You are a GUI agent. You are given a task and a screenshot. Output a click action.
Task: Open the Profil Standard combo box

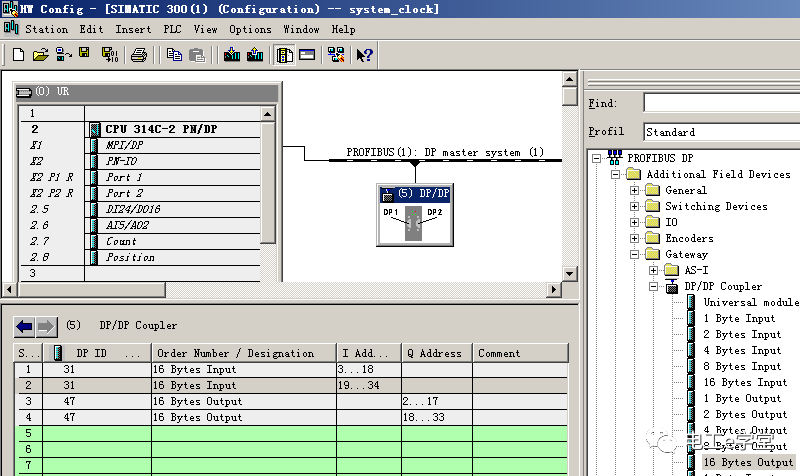[x=721, y=132]
